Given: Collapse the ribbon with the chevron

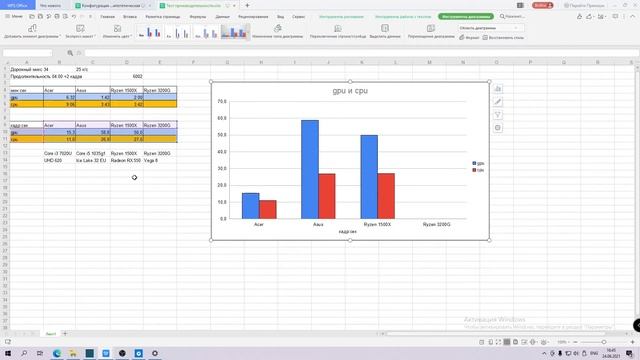Looking at the screenshot, I should (x=633, y=16).
